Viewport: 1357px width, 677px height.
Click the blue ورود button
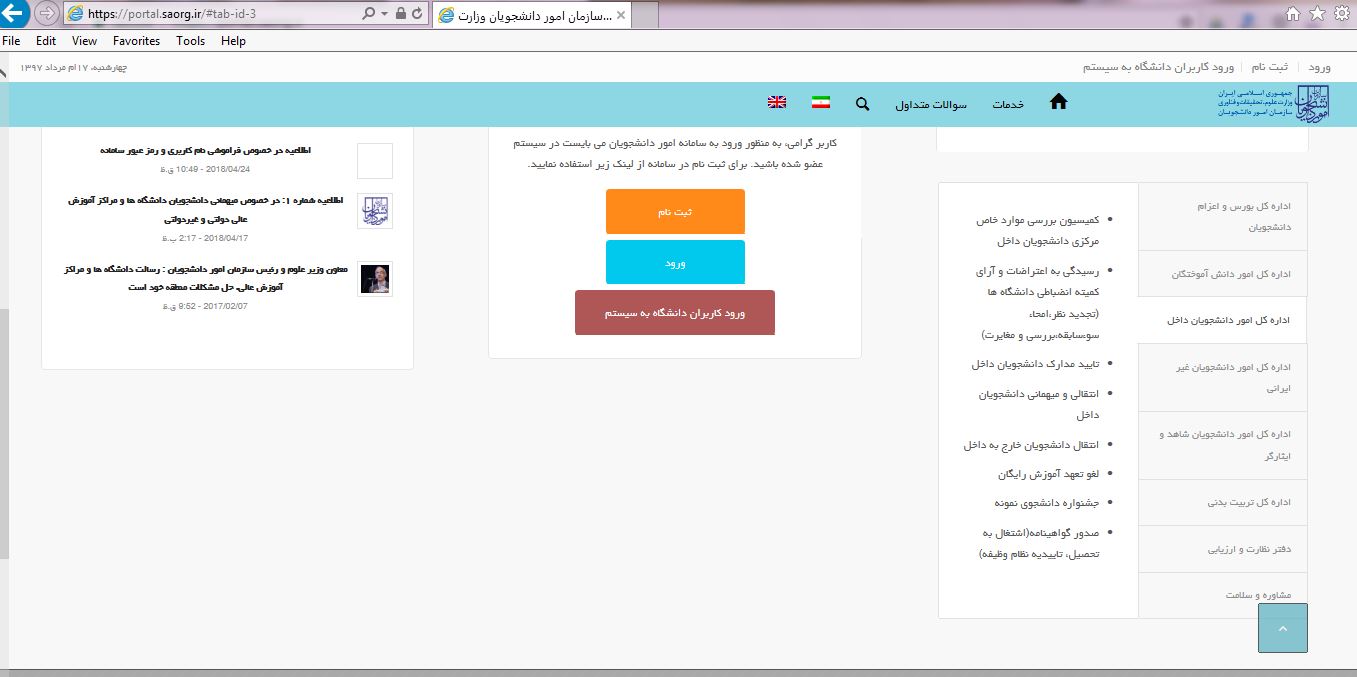point(675,263)
